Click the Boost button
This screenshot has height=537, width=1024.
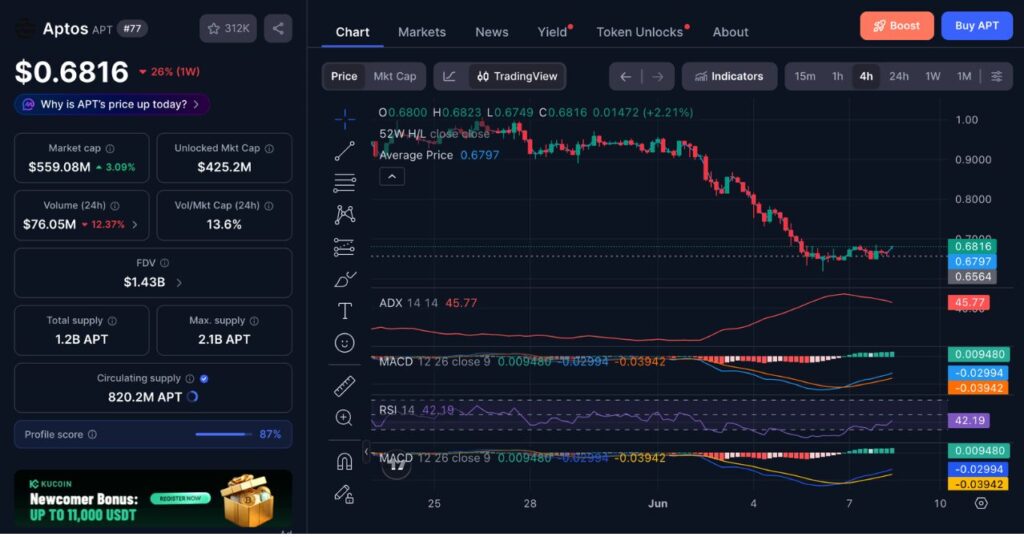[x=897, y=25]
